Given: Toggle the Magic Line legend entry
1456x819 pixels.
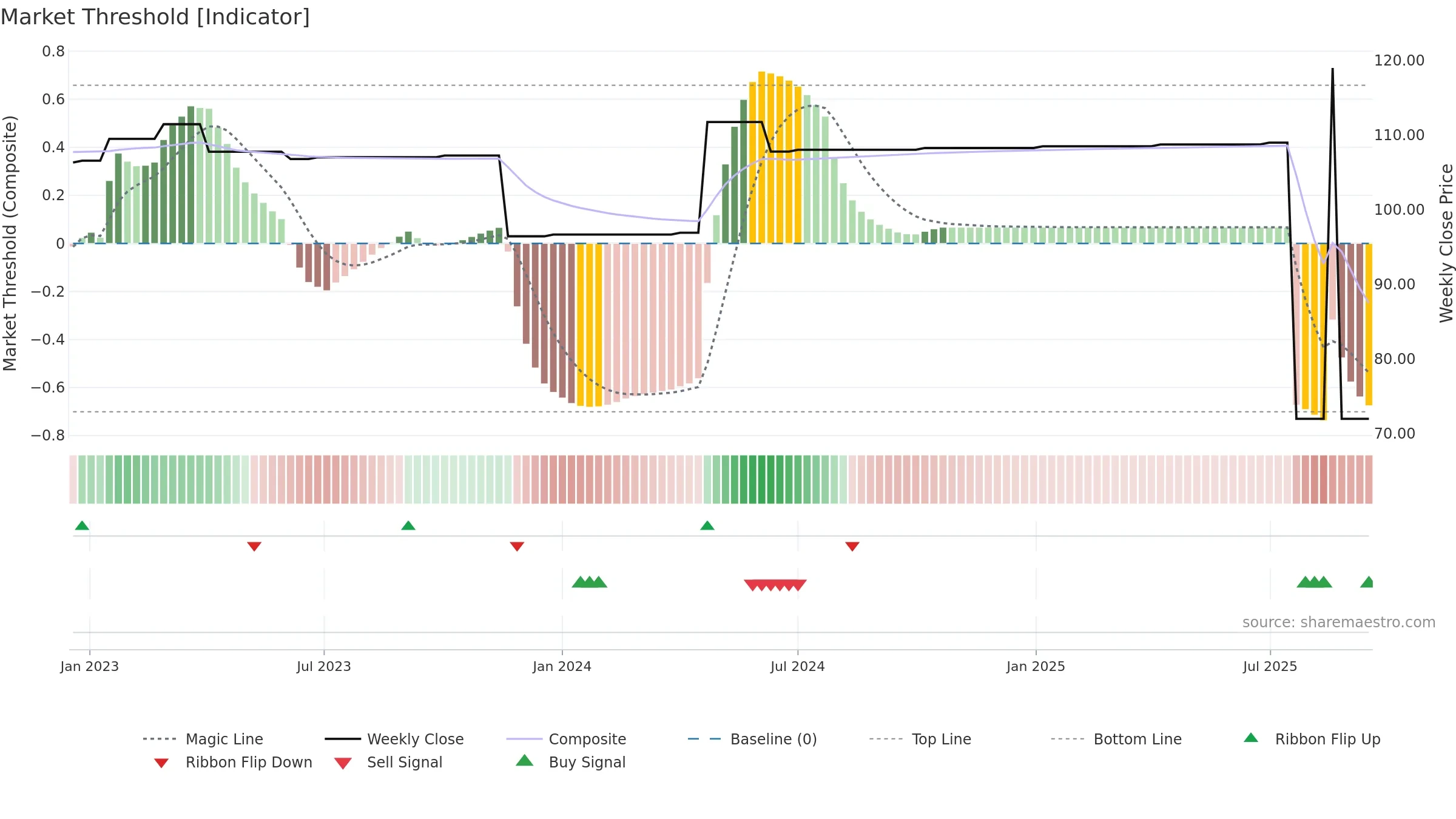Looking at the screenshot, I should [x=203, y=739].
